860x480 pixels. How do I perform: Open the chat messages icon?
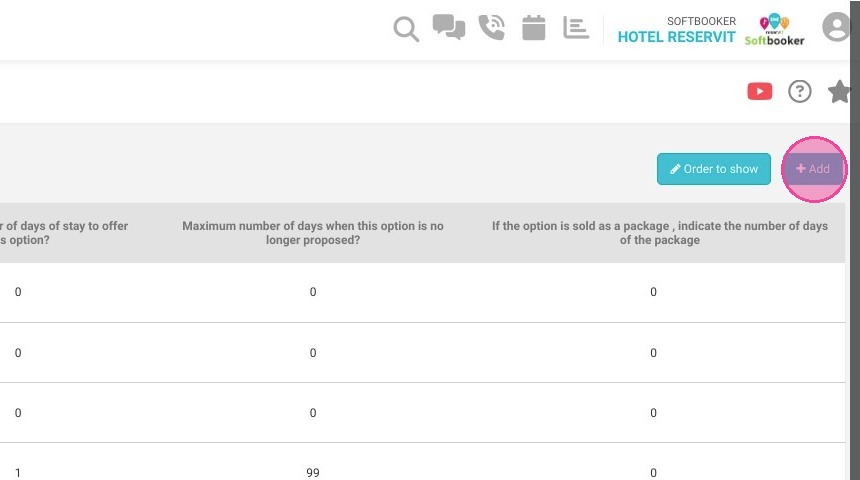coord(449,27)
